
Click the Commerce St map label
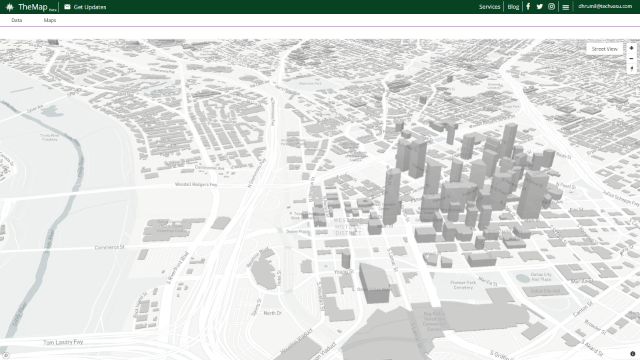109,247
